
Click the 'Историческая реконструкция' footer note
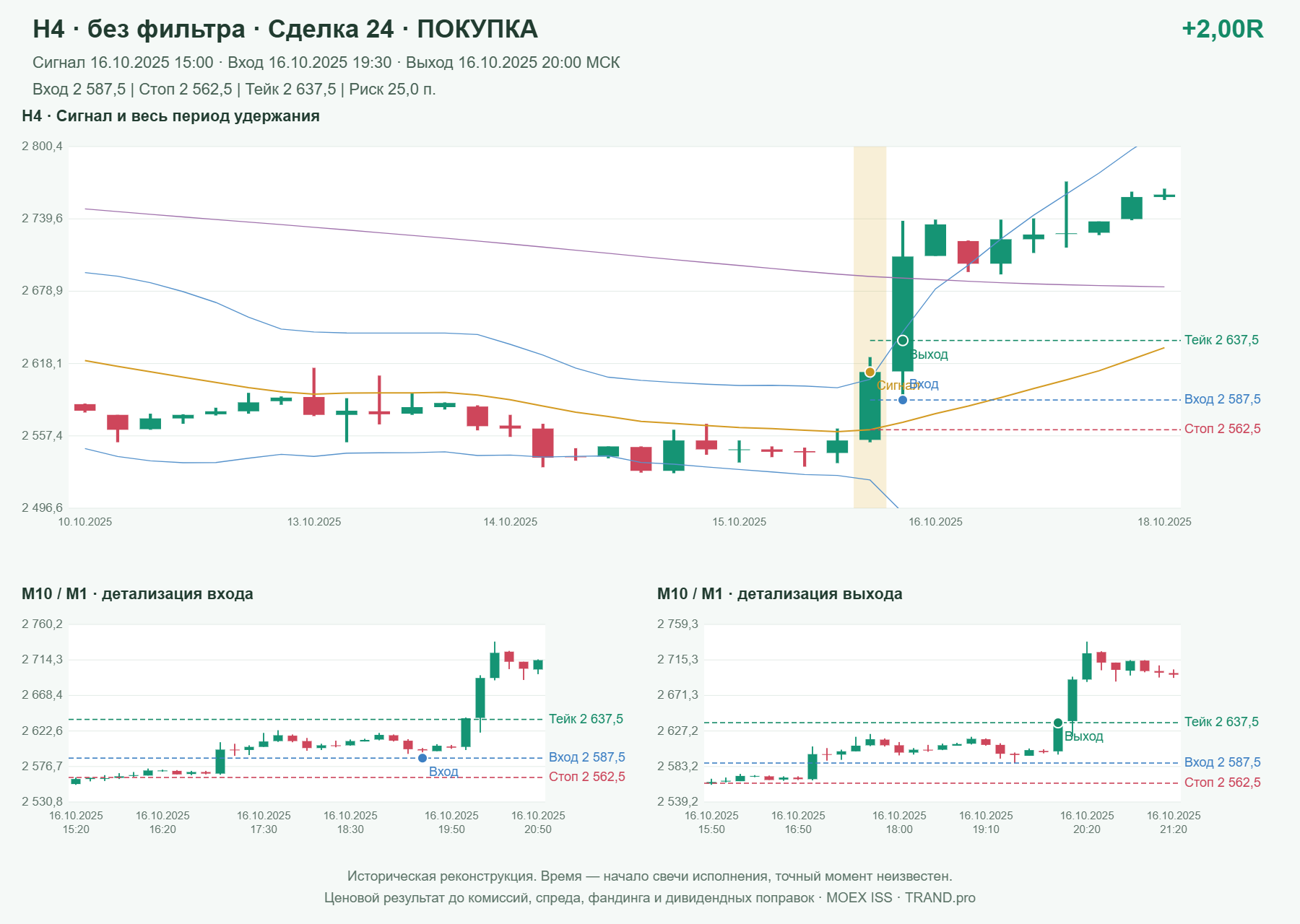[x=650, y=876]
